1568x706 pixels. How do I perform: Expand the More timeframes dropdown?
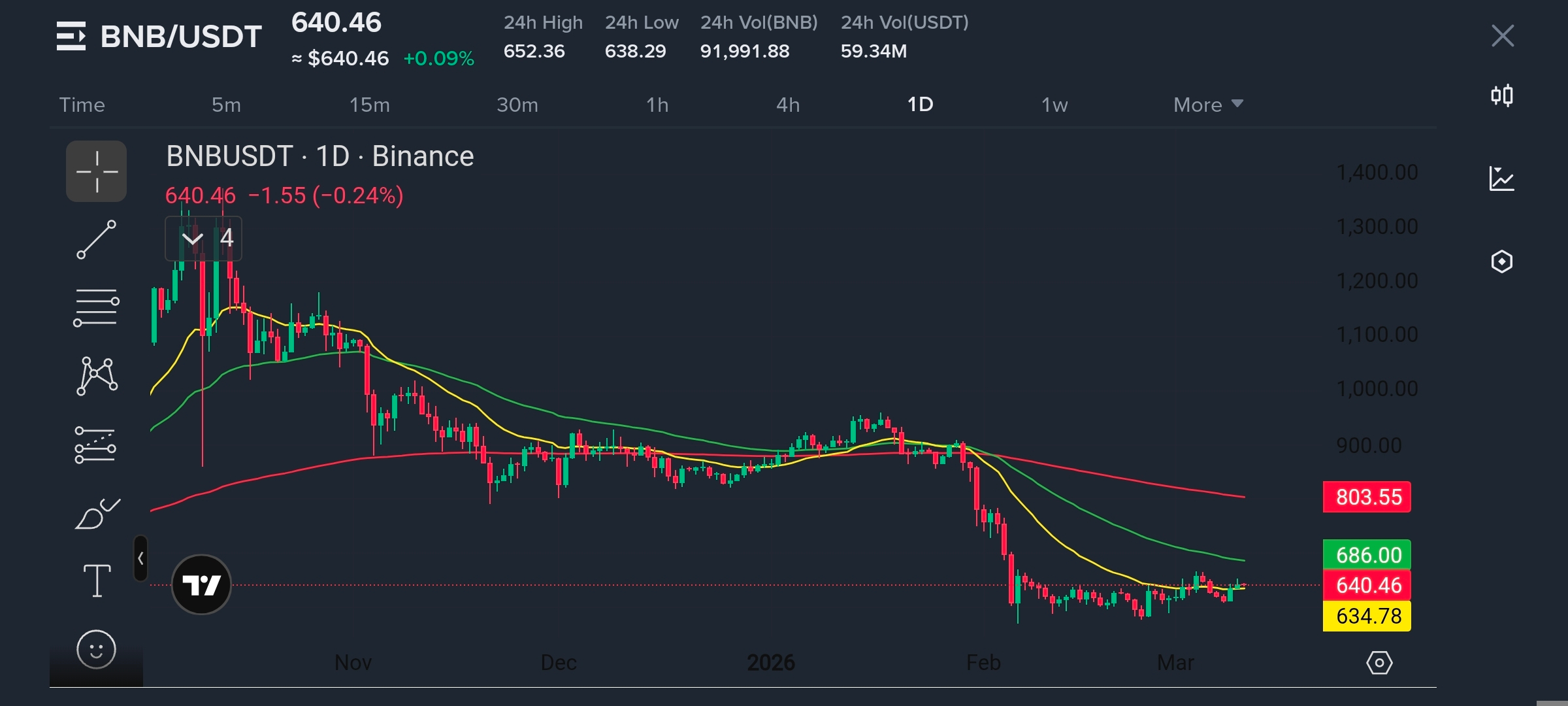[1207, 105]
